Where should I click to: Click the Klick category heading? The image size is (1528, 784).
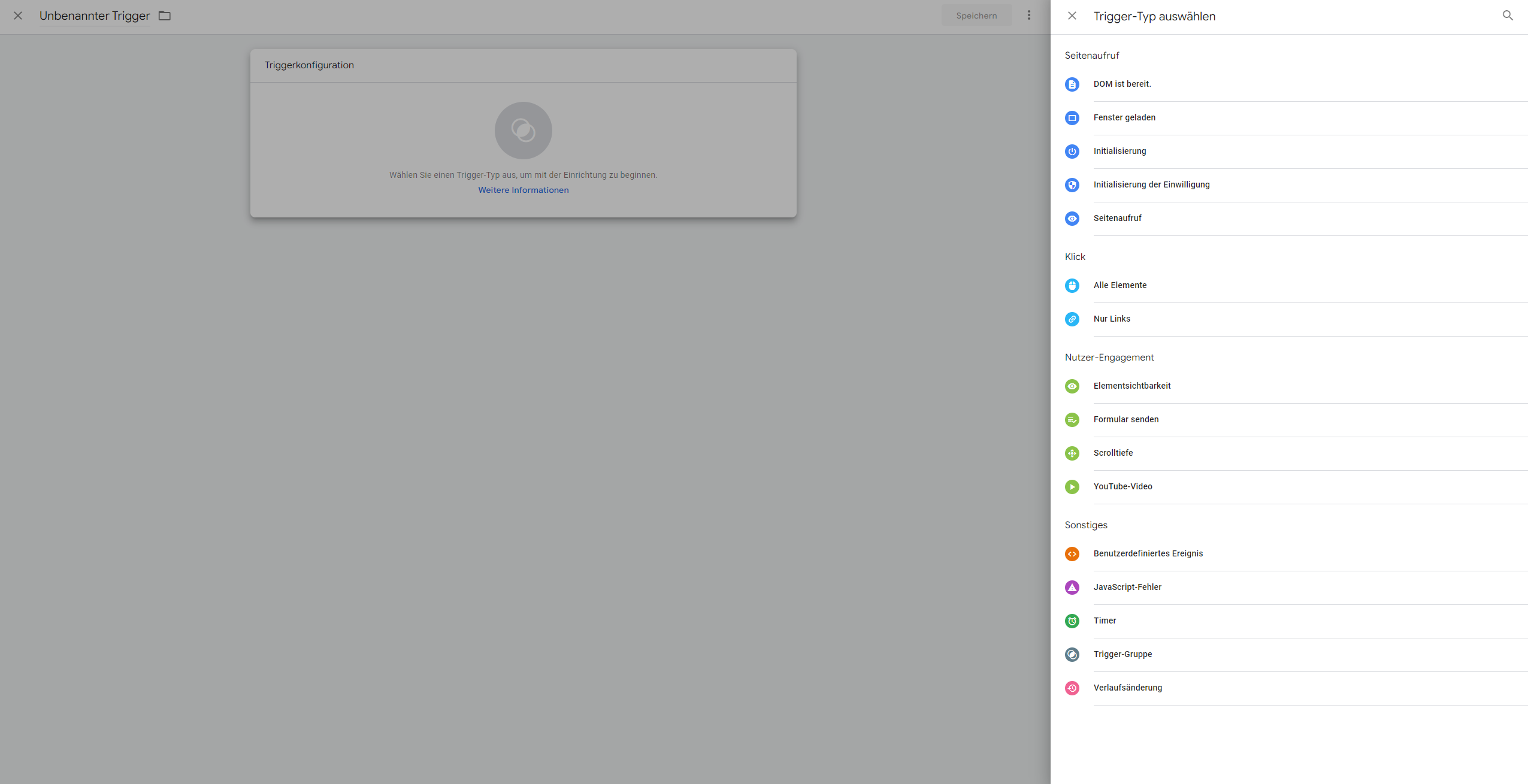pos(1075,257)
